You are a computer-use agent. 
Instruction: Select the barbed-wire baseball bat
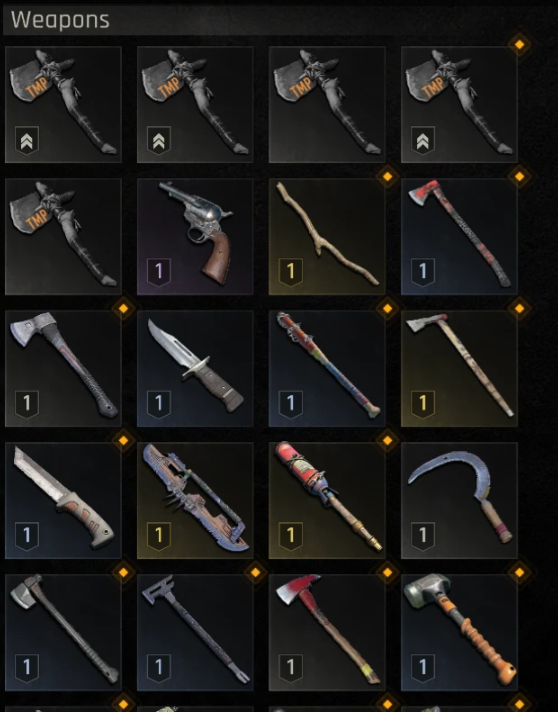(327, 369)
